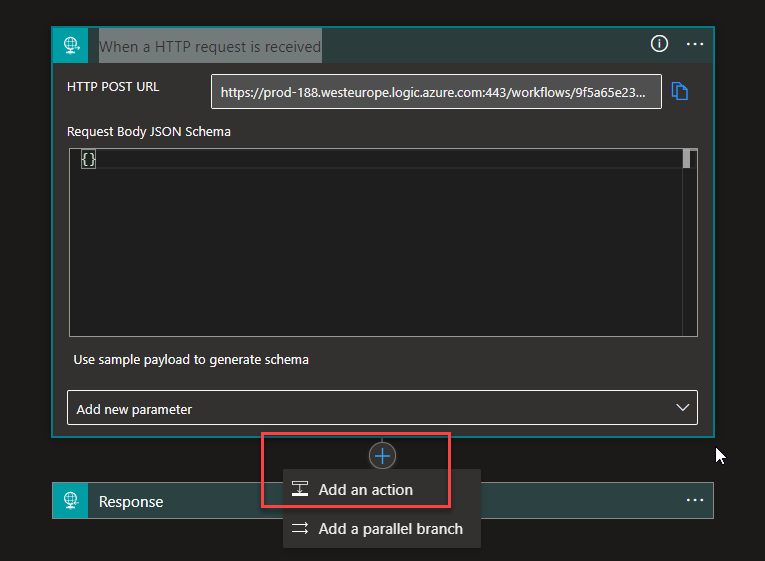
Task: Click the chevron on Add new parameter
Action: coord(683,408)
